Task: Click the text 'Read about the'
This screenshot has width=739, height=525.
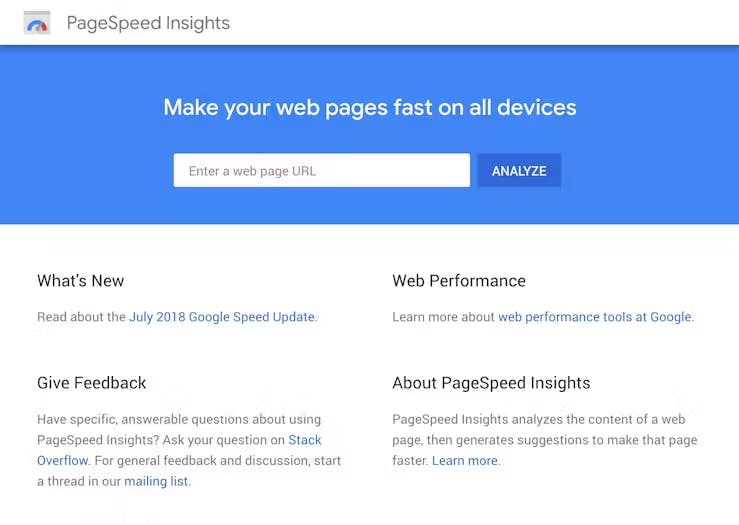Action: coord(81,317)
